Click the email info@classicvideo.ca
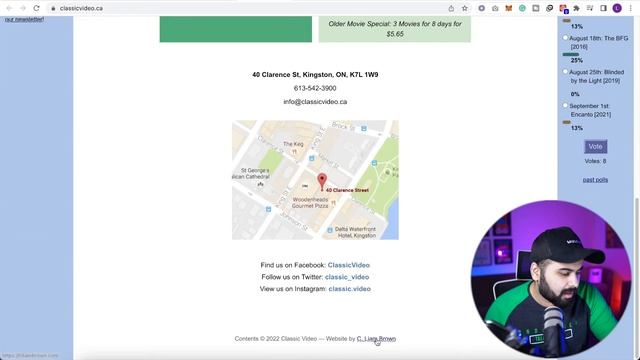Screen dimensions: 640x360 [x=315, y=102]
